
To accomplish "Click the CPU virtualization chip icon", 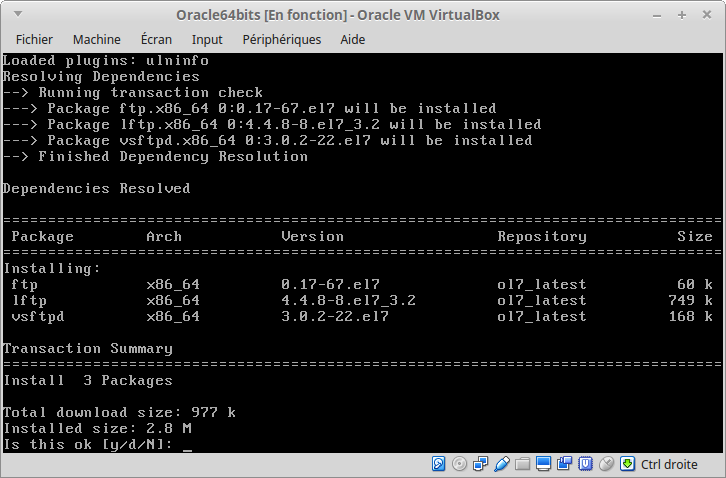I will 585,464.
